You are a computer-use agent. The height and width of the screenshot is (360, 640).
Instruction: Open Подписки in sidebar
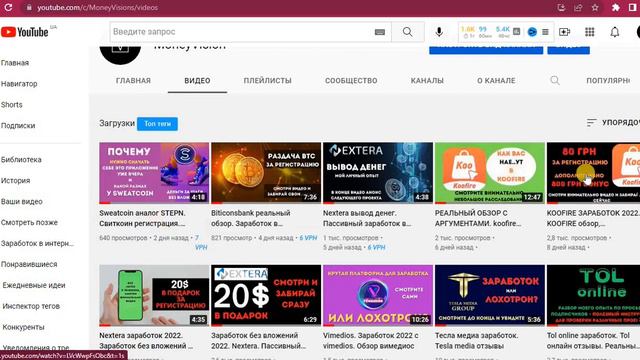tap(18, 126)
